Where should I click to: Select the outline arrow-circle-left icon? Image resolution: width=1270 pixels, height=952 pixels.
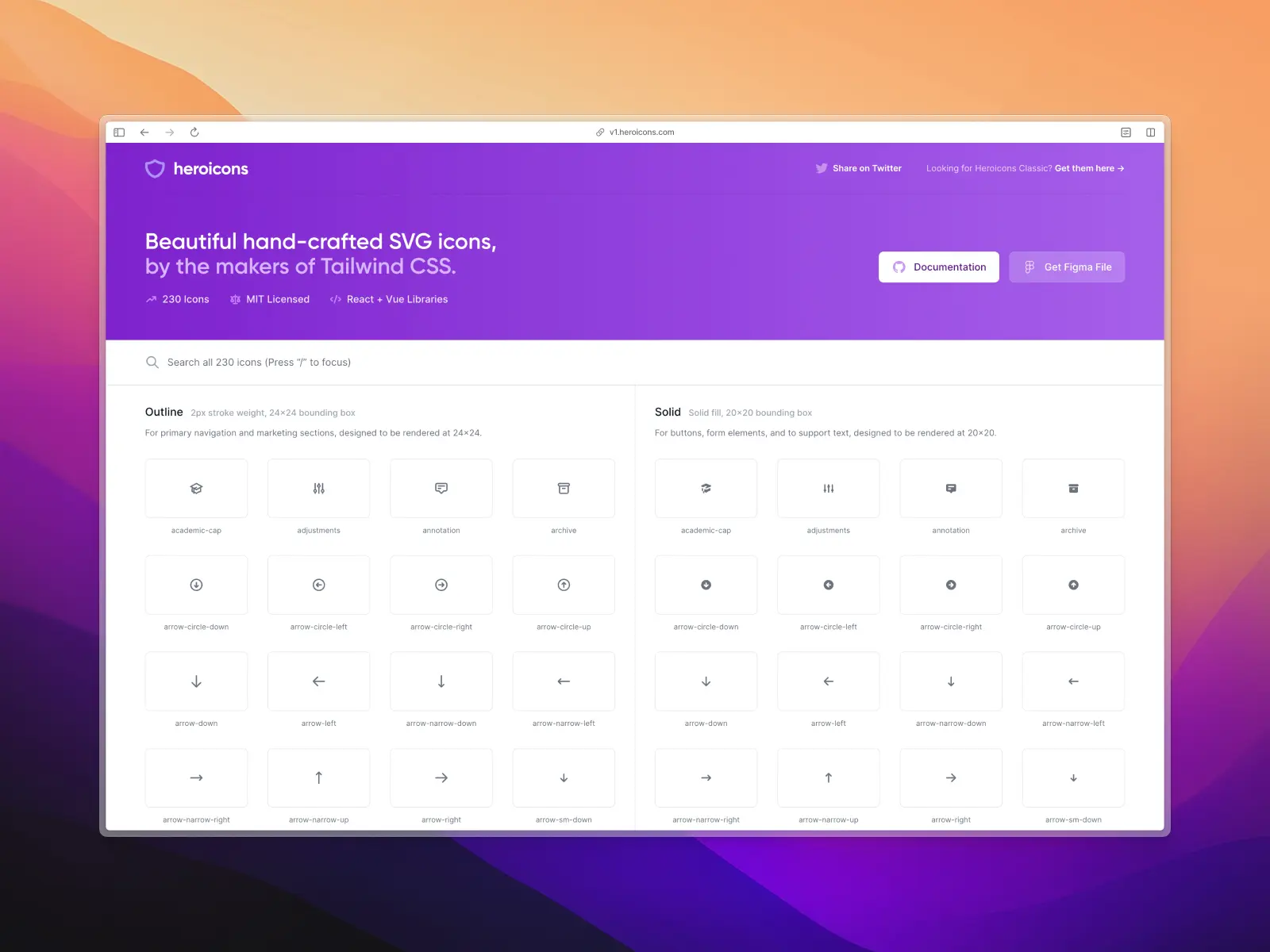(x=318, y=585)
